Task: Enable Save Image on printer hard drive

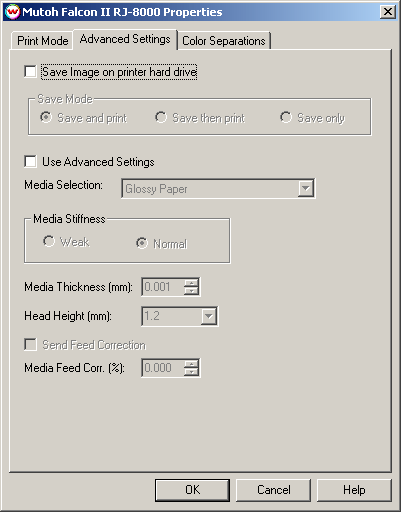Action: 30,72
